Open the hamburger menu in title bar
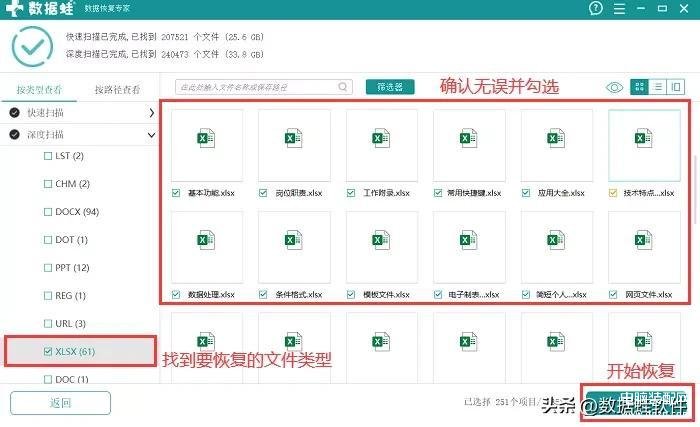The image size is (700, 427). (619, 8)
